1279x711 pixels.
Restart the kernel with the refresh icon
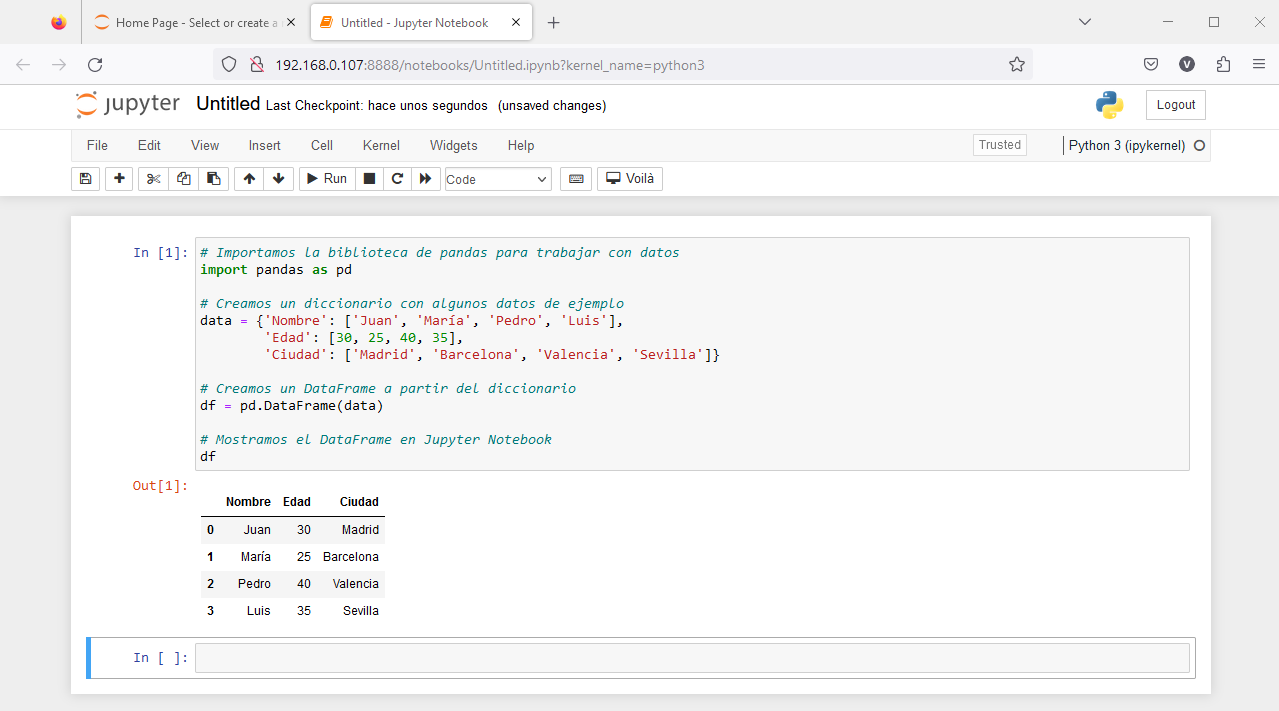point(396,178)
